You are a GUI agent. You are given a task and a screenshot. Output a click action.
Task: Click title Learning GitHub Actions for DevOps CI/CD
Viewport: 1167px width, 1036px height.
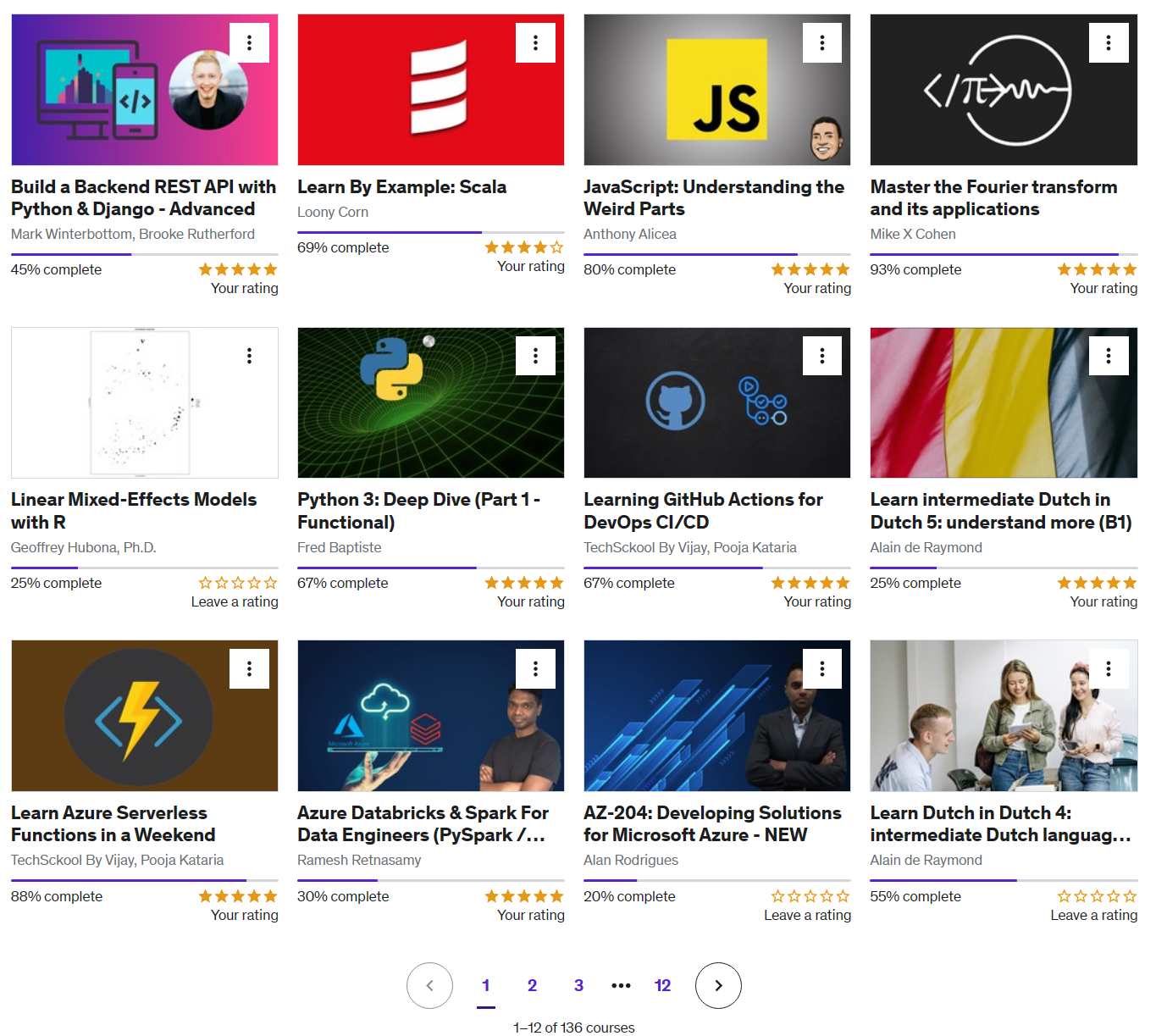coord(703,511)
